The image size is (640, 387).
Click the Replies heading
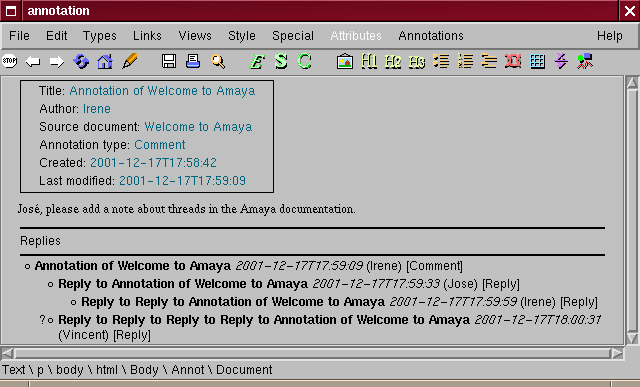[x=40, y=241]
